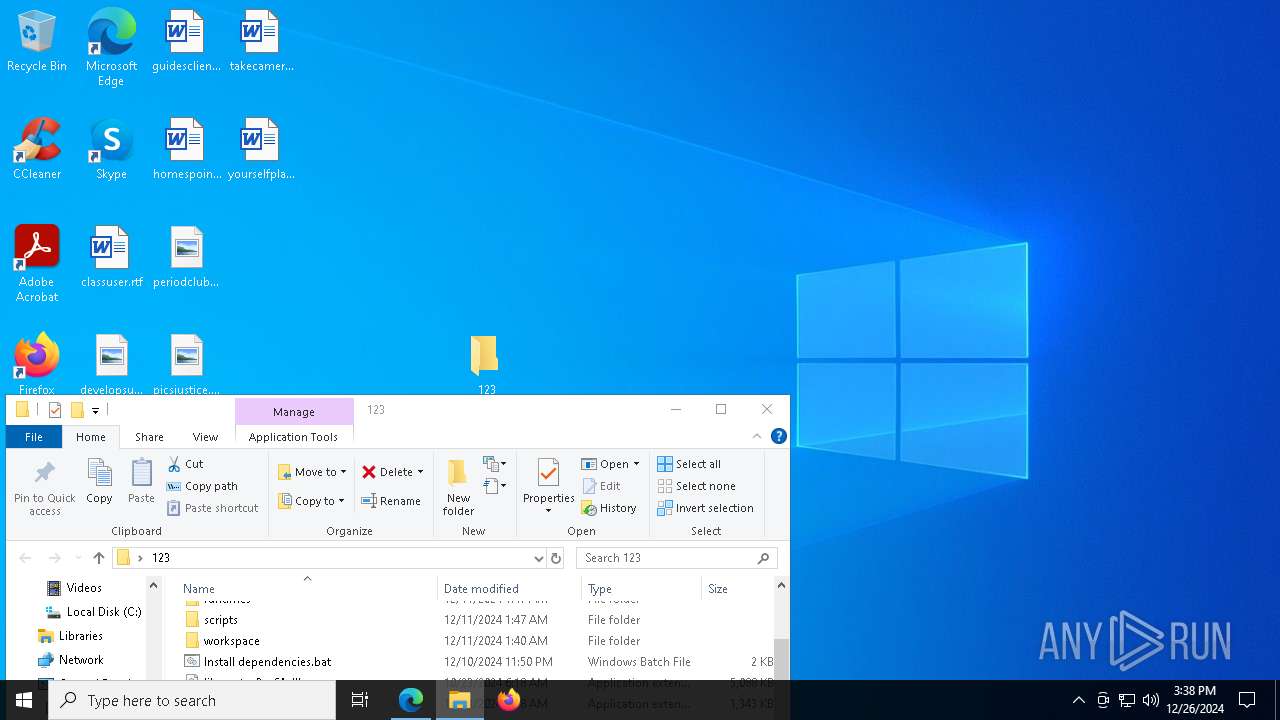
Task: Select the scripts folder row
Action: click(477, 620)
